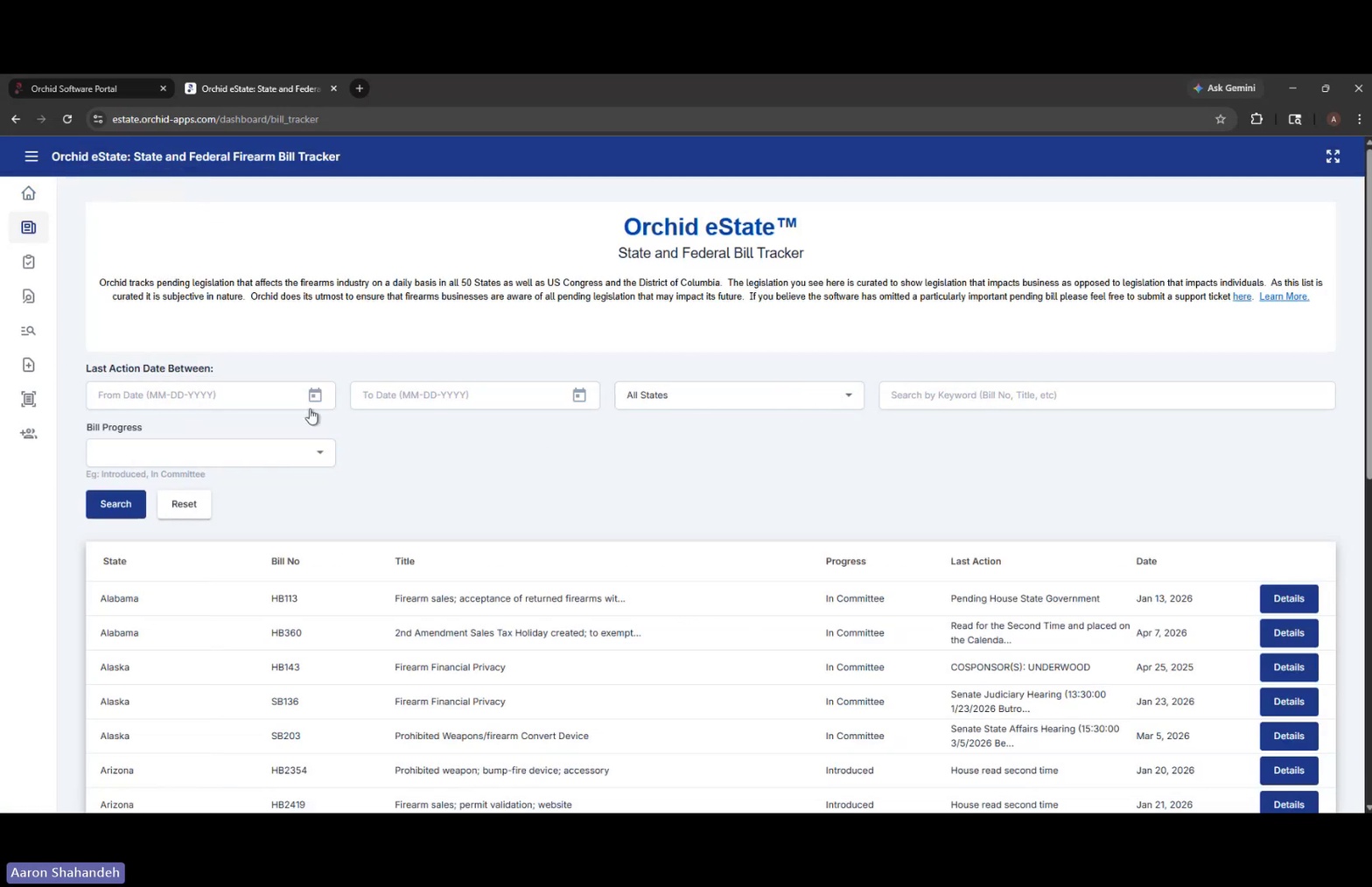Bookmark this page with star icon

1221,119
